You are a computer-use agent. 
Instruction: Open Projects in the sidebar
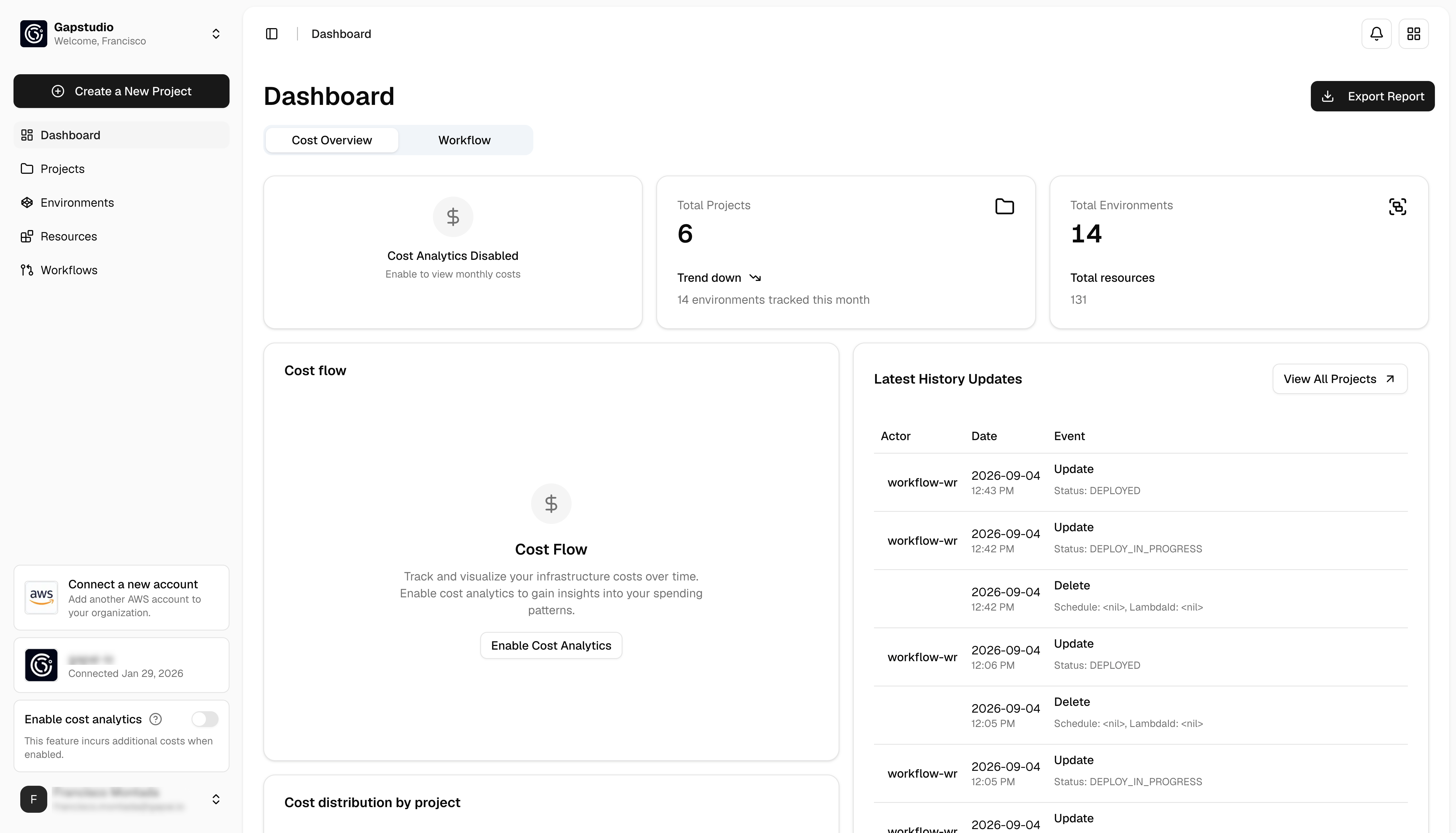[121, 169]
